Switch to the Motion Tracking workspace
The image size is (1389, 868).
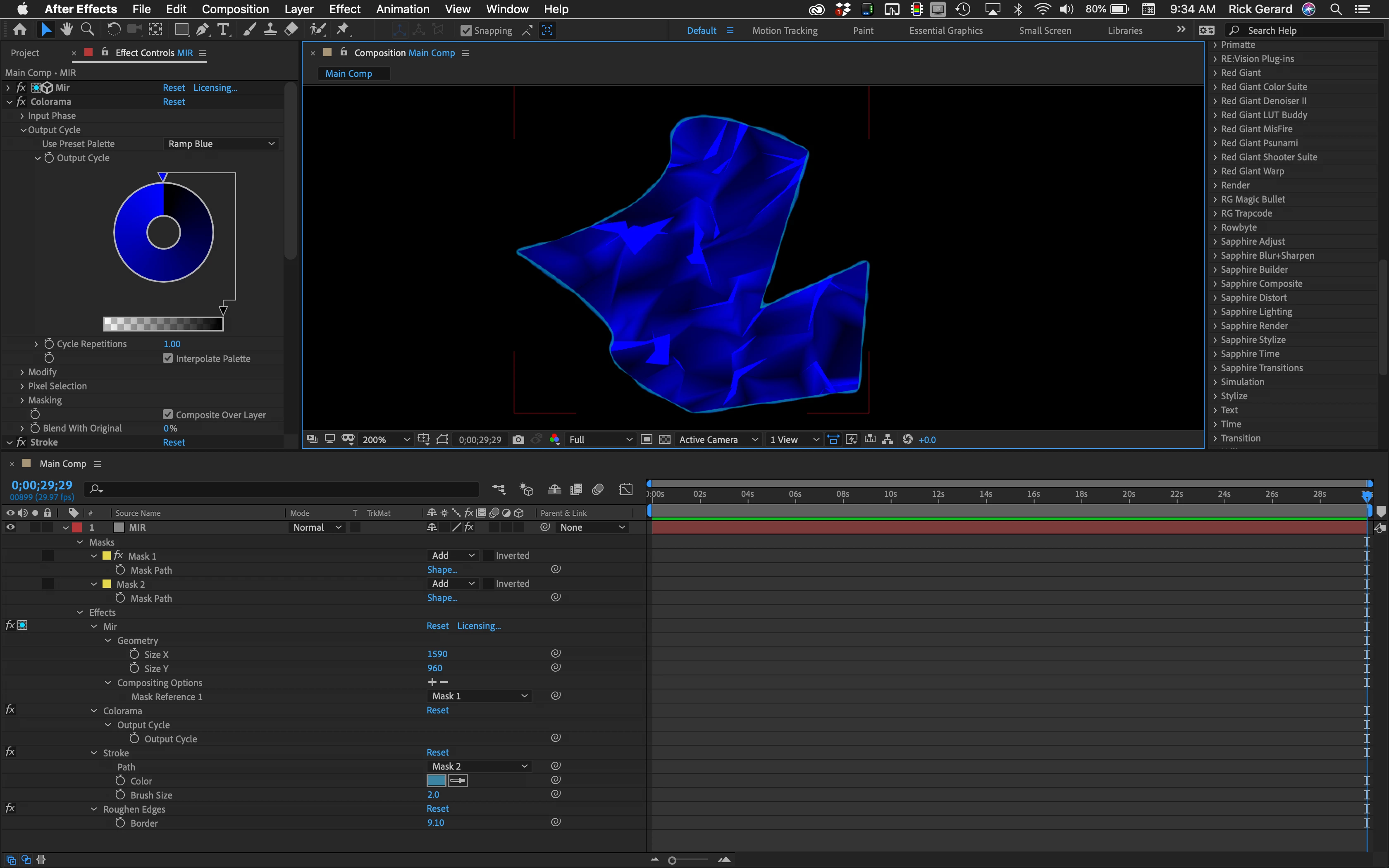(x=785, y=31)
